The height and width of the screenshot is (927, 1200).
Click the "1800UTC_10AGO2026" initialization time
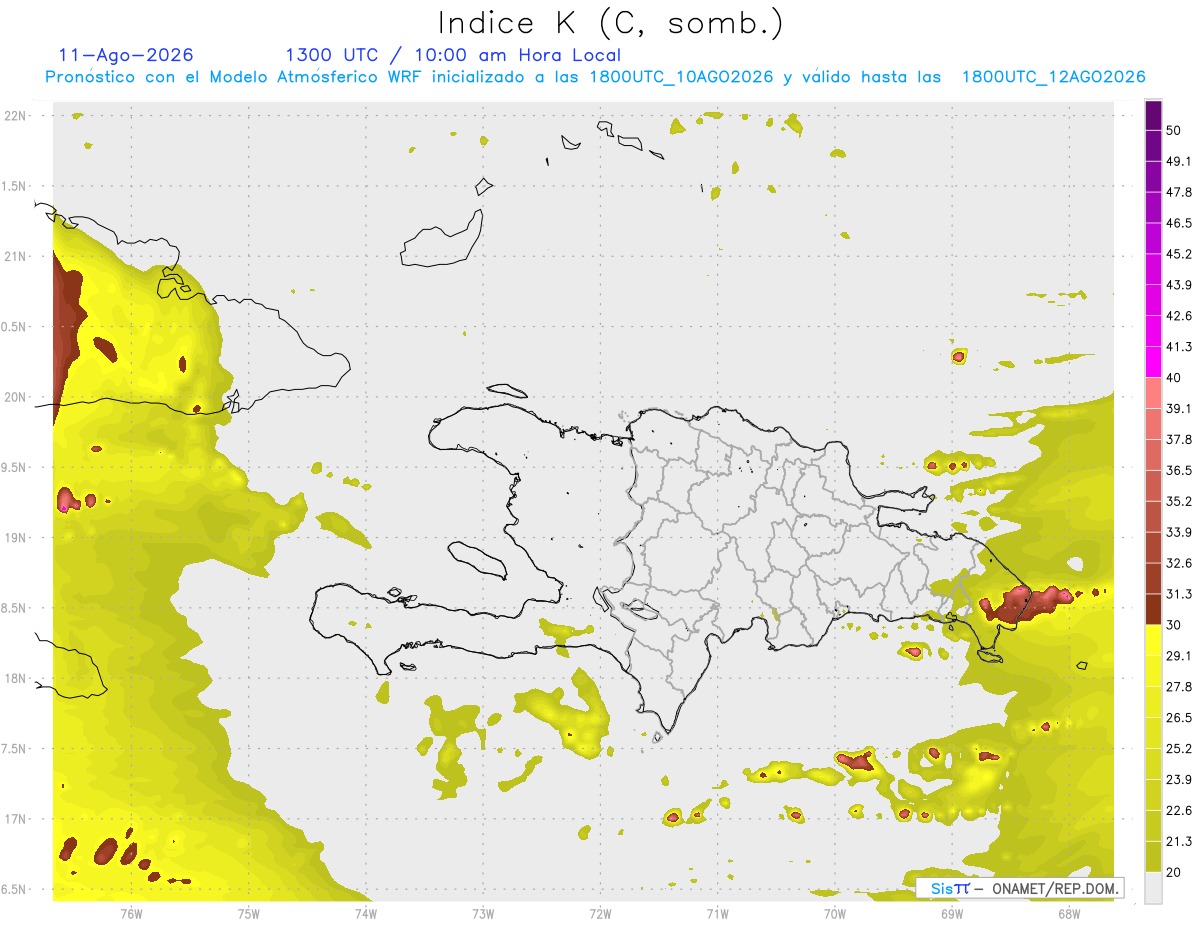[682, 77]
